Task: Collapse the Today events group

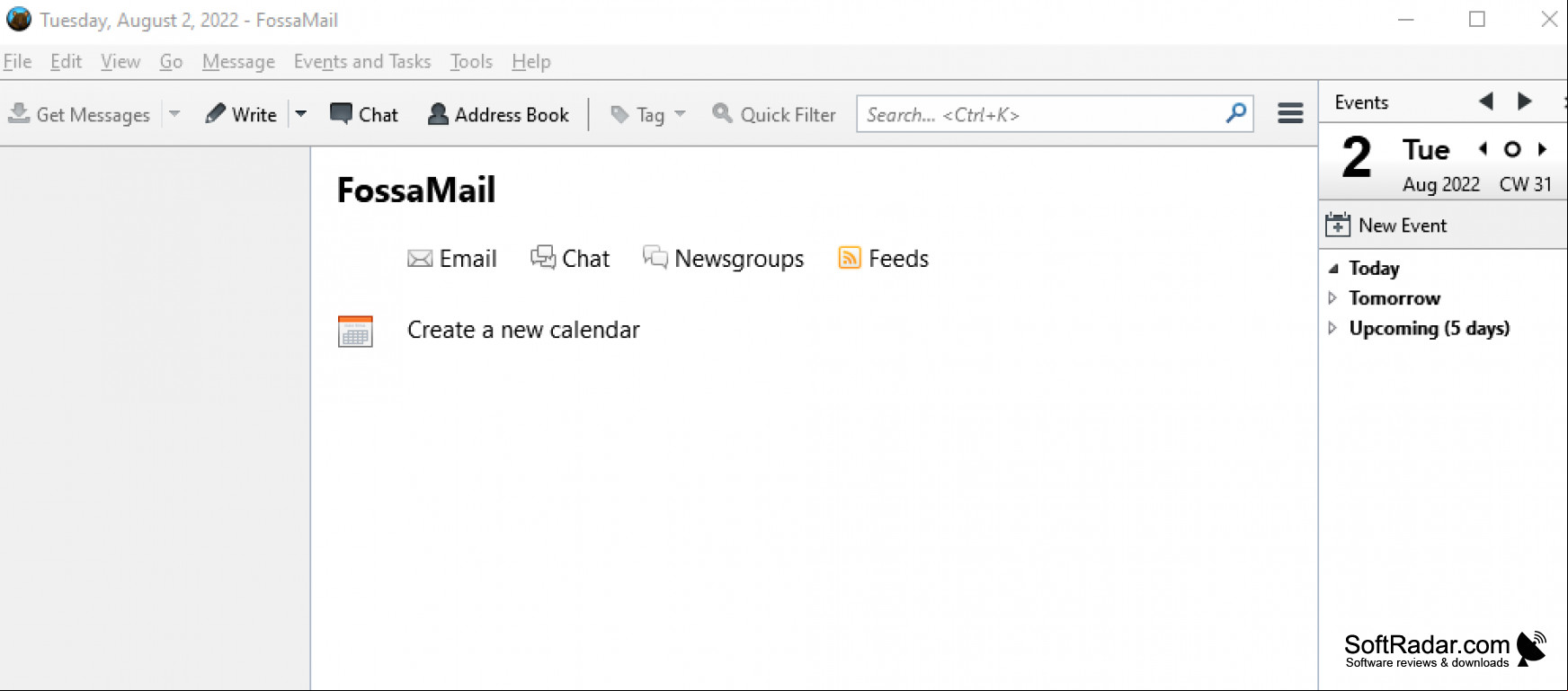Action: [x=1333, y=269]
